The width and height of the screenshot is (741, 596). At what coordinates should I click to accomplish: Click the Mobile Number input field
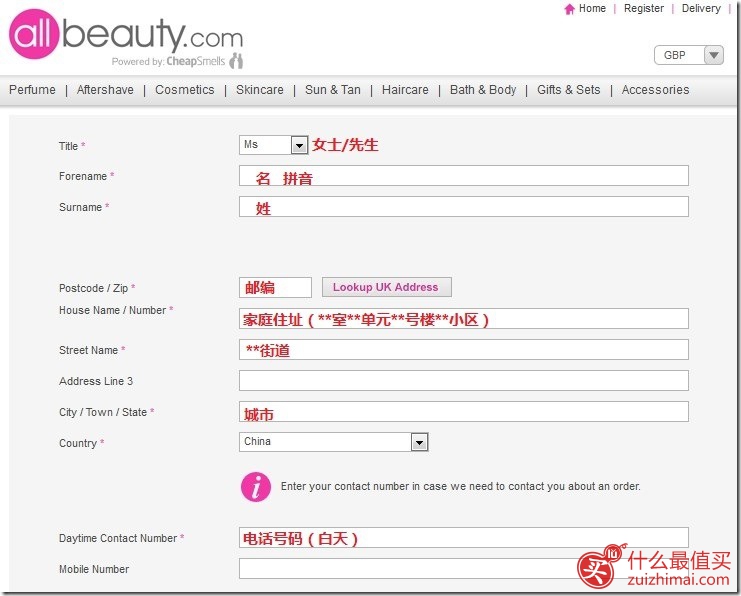464,569
